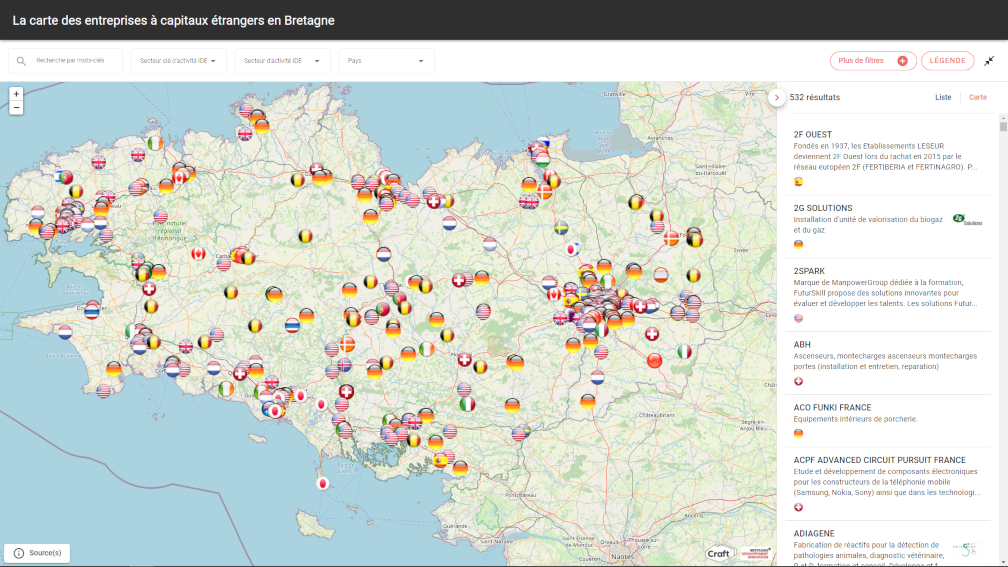Select the Irish flag marker in the northwest
Viewport: 1008px width, 567px height.
tap(155, 143)
